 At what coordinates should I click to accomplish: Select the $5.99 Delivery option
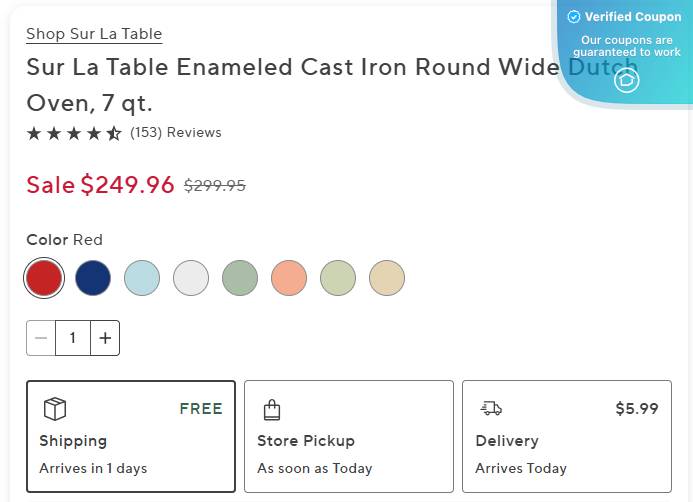[x=567, y=436]
